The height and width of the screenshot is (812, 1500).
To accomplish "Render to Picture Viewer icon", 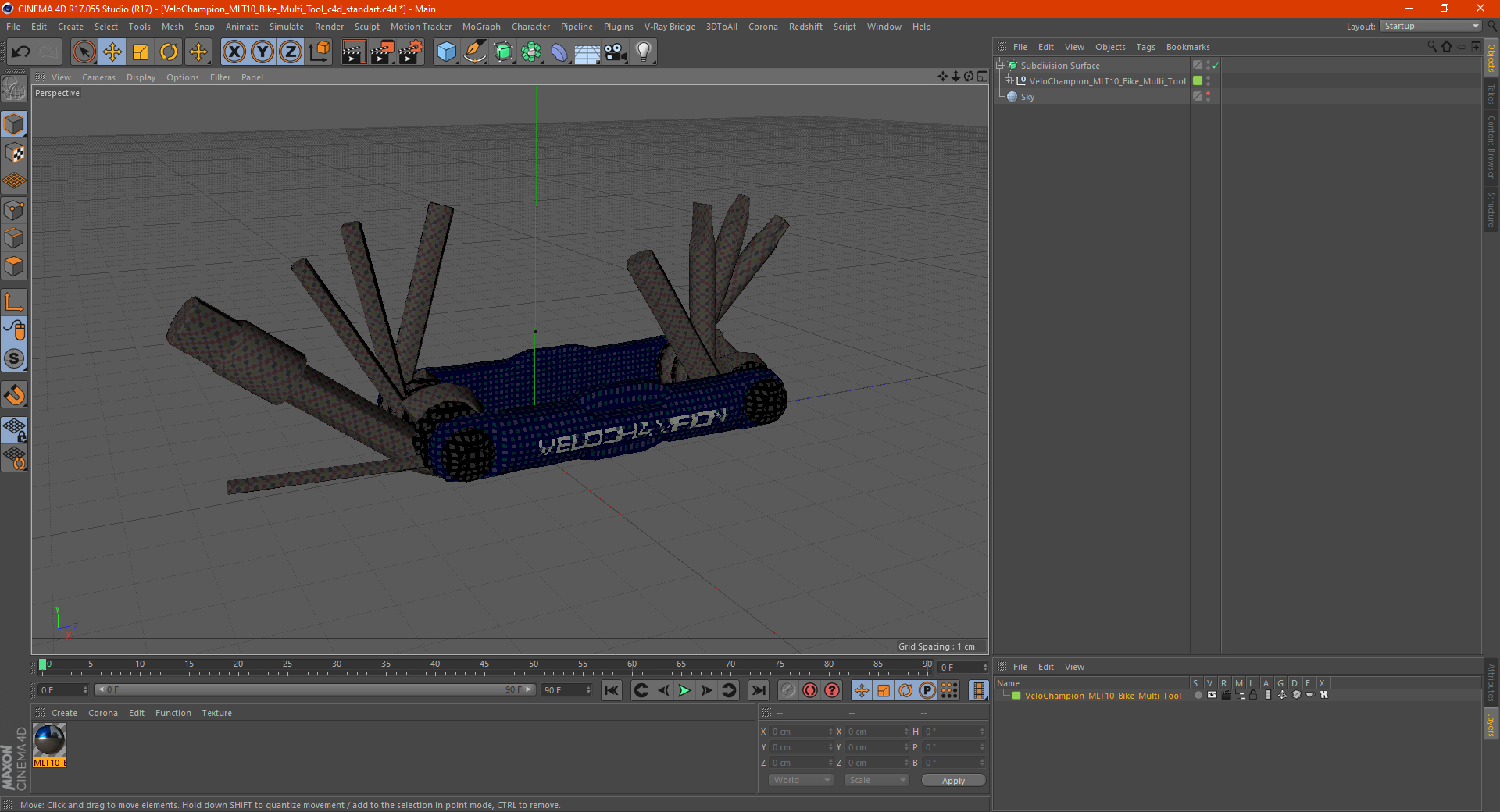I will point(382,52).
